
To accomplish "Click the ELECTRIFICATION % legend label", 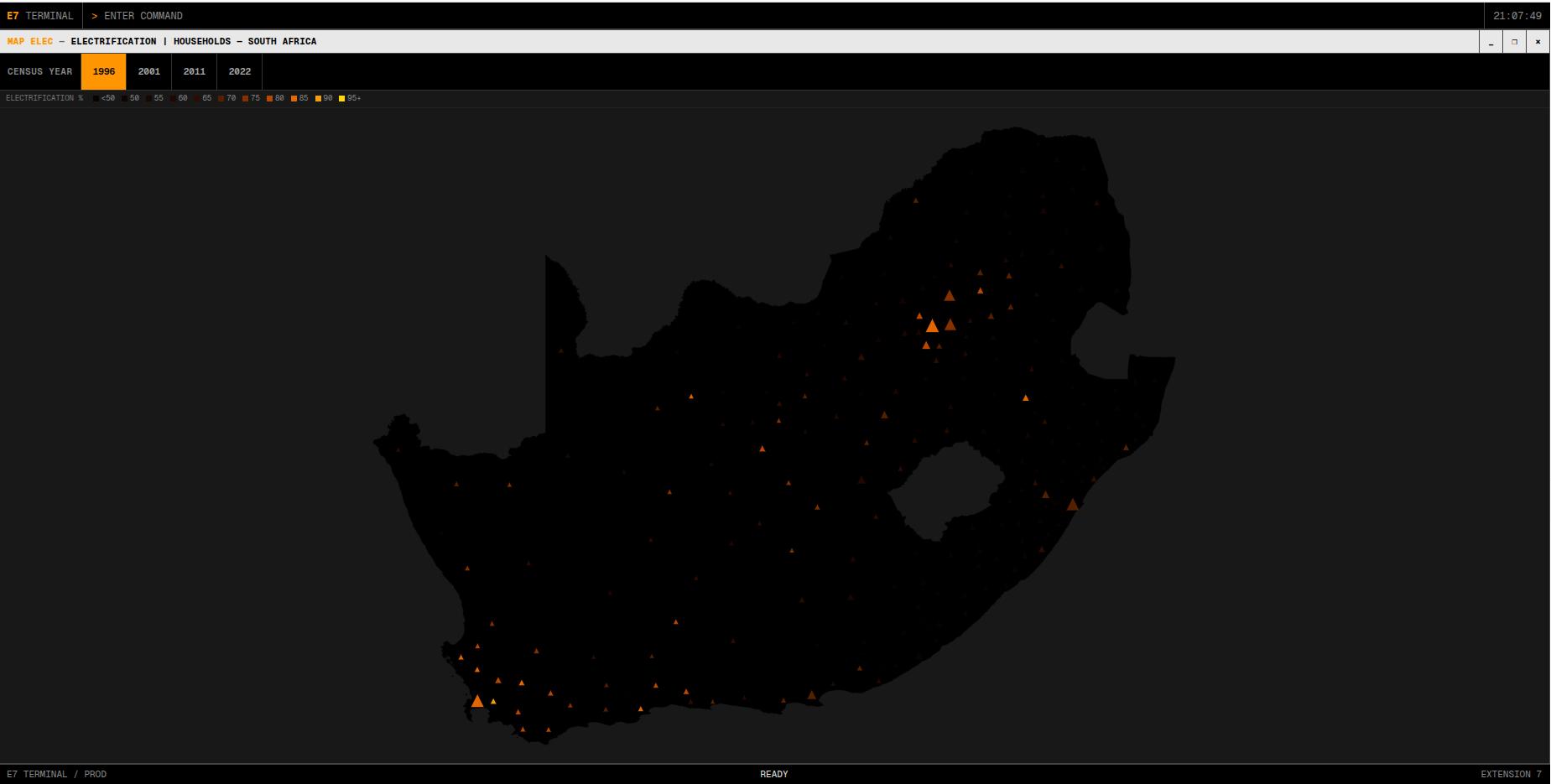I will 44,98.
